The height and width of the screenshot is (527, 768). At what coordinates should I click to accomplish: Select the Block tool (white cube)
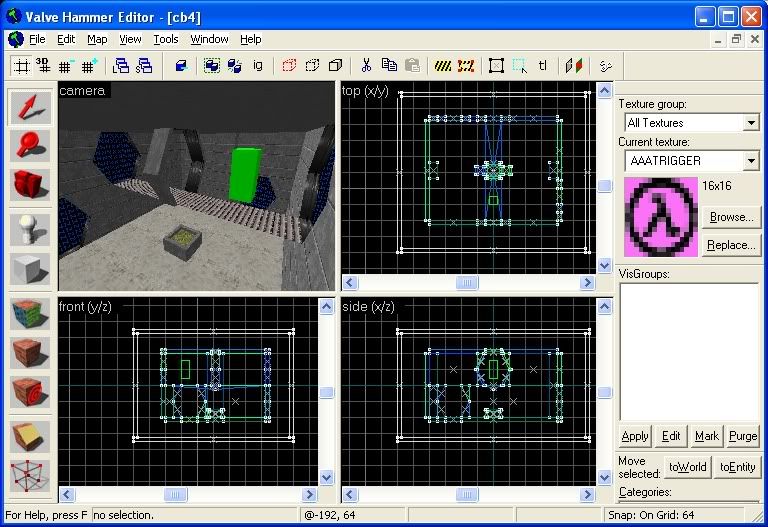tap(30, 268)
